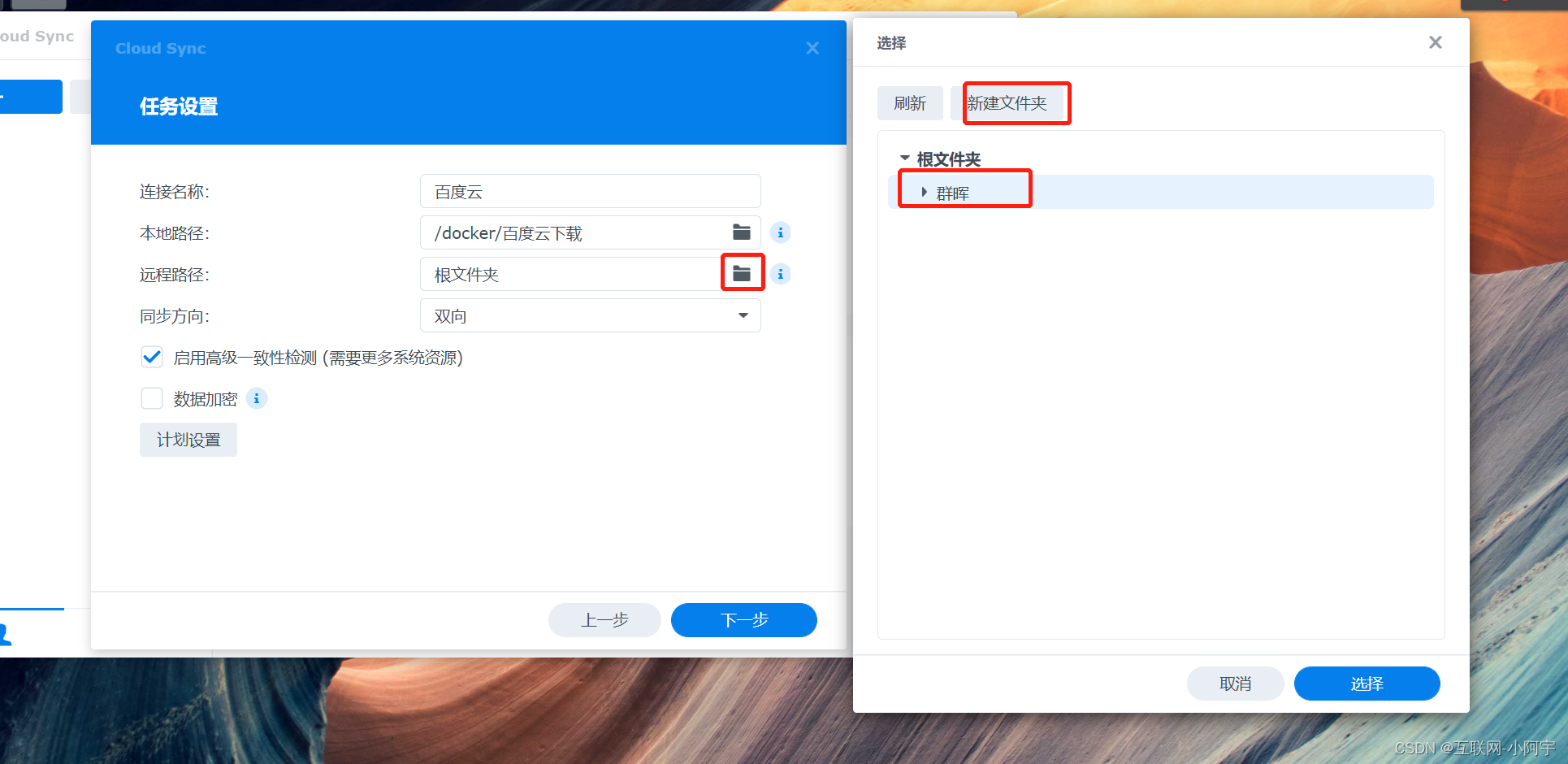Open folder browser for remote path
This screenshot has width=1568, height=764.
[742, 274]
